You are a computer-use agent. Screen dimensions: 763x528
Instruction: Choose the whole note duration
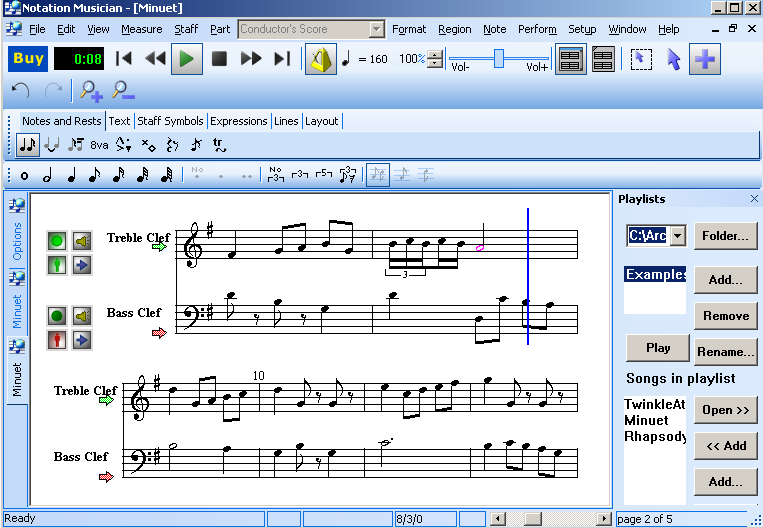[24, 176]
